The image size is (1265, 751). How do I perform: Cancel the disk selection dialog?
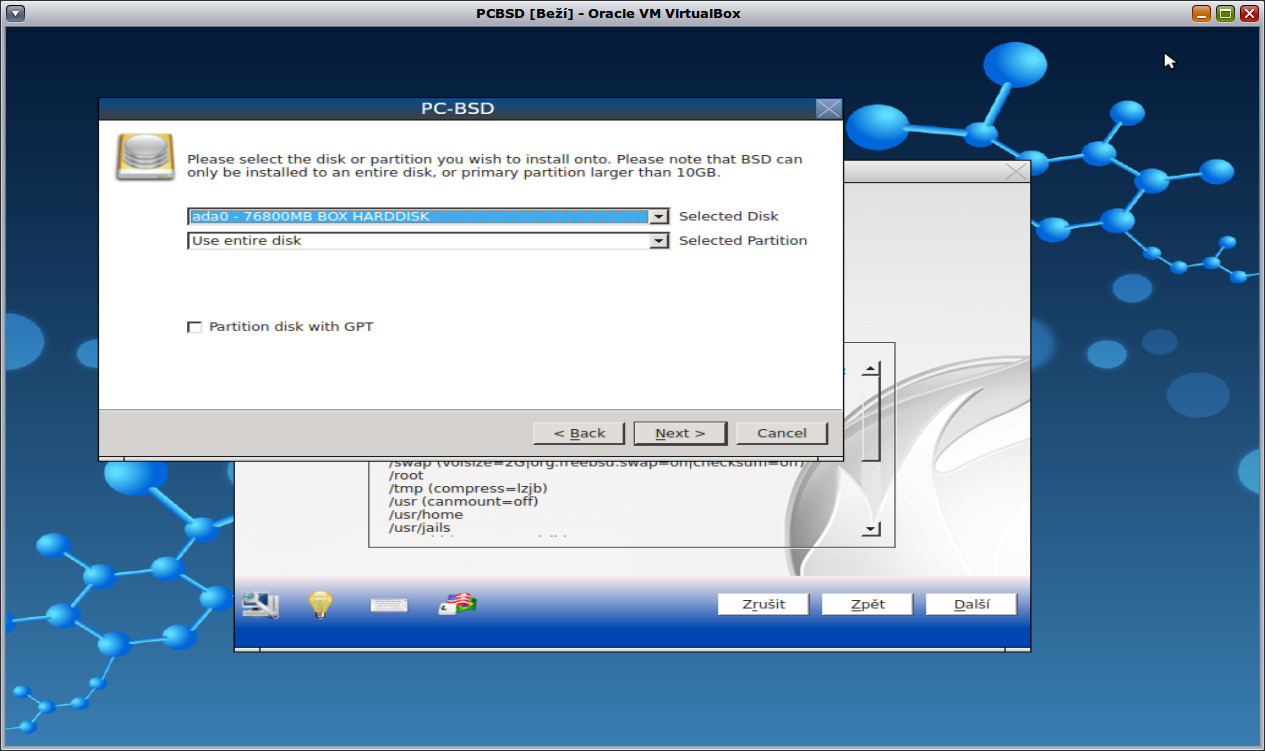tap(781, 433)
